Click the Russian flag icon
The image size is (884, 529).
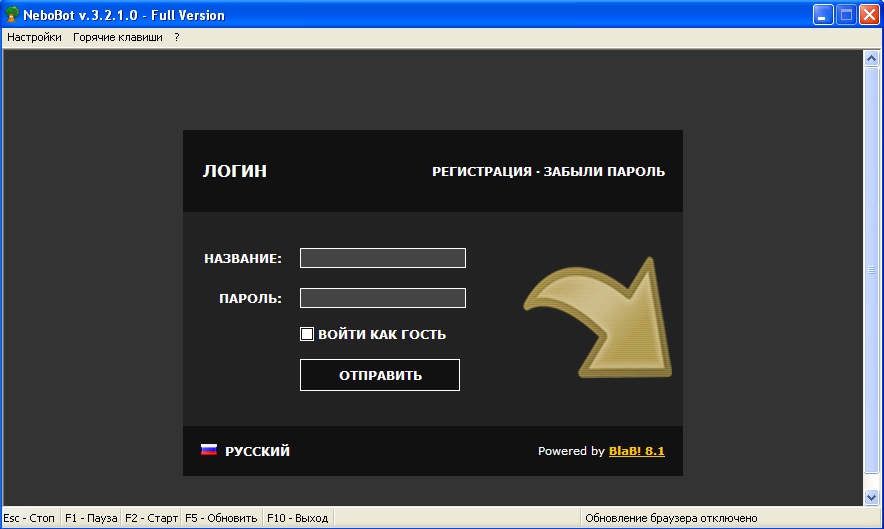tap(209, 451)
